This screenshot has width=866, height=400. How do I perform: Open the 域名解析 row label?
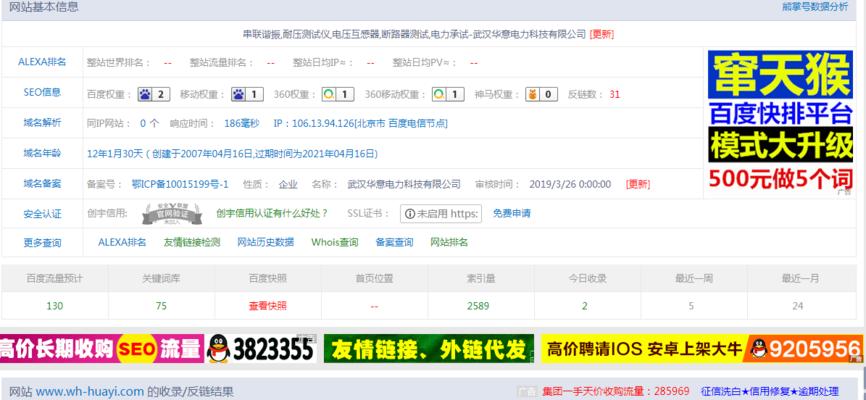[x=42, y=123]
